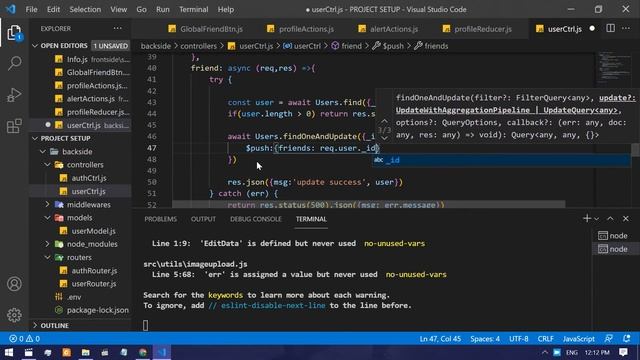Screen dimensions: 640x360
Task: Open the Search view in activity bar
Action: pos(14,63)
